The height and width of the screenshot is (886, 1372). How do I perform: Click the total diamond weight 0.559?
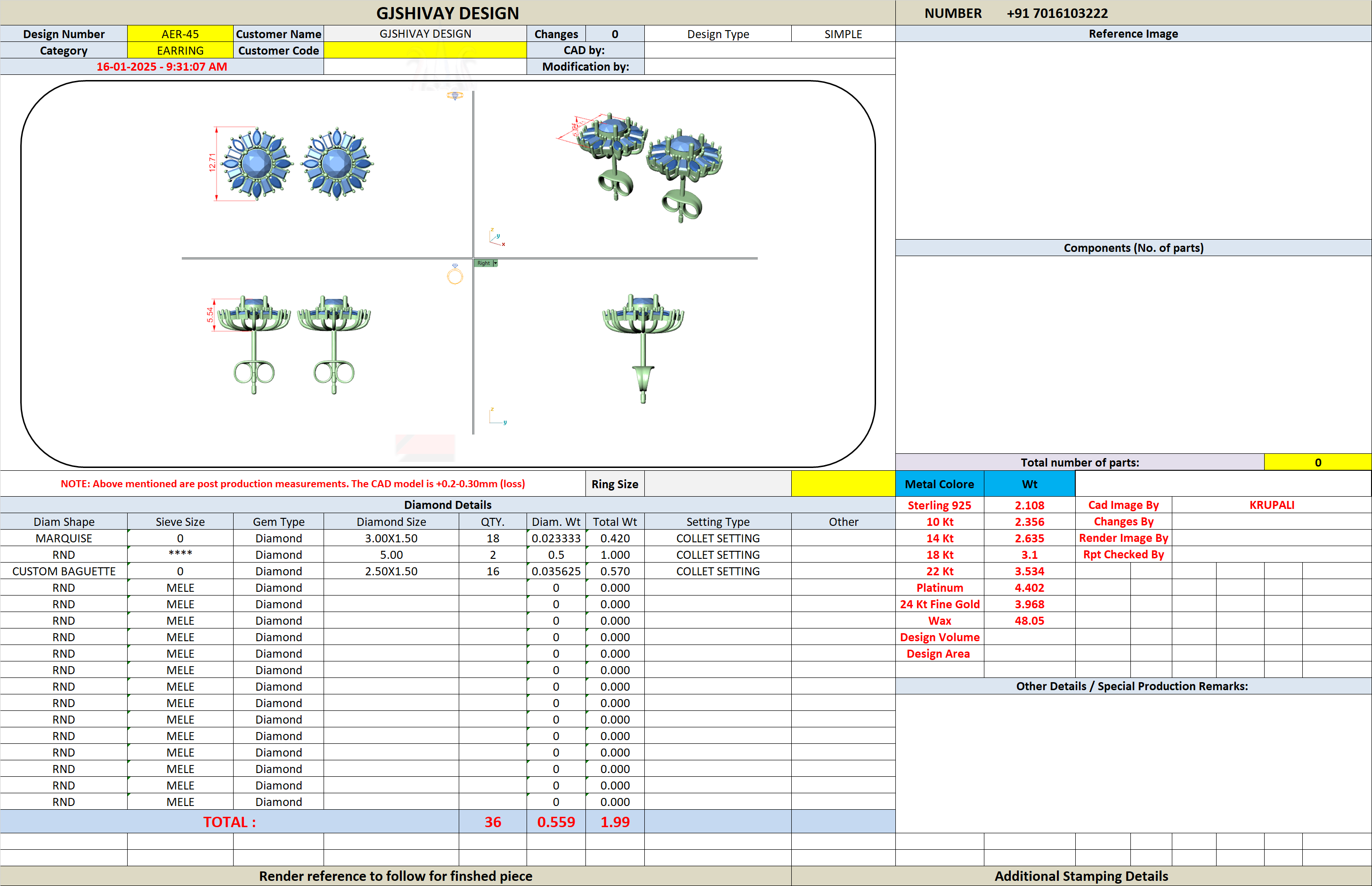coord(556,822)
